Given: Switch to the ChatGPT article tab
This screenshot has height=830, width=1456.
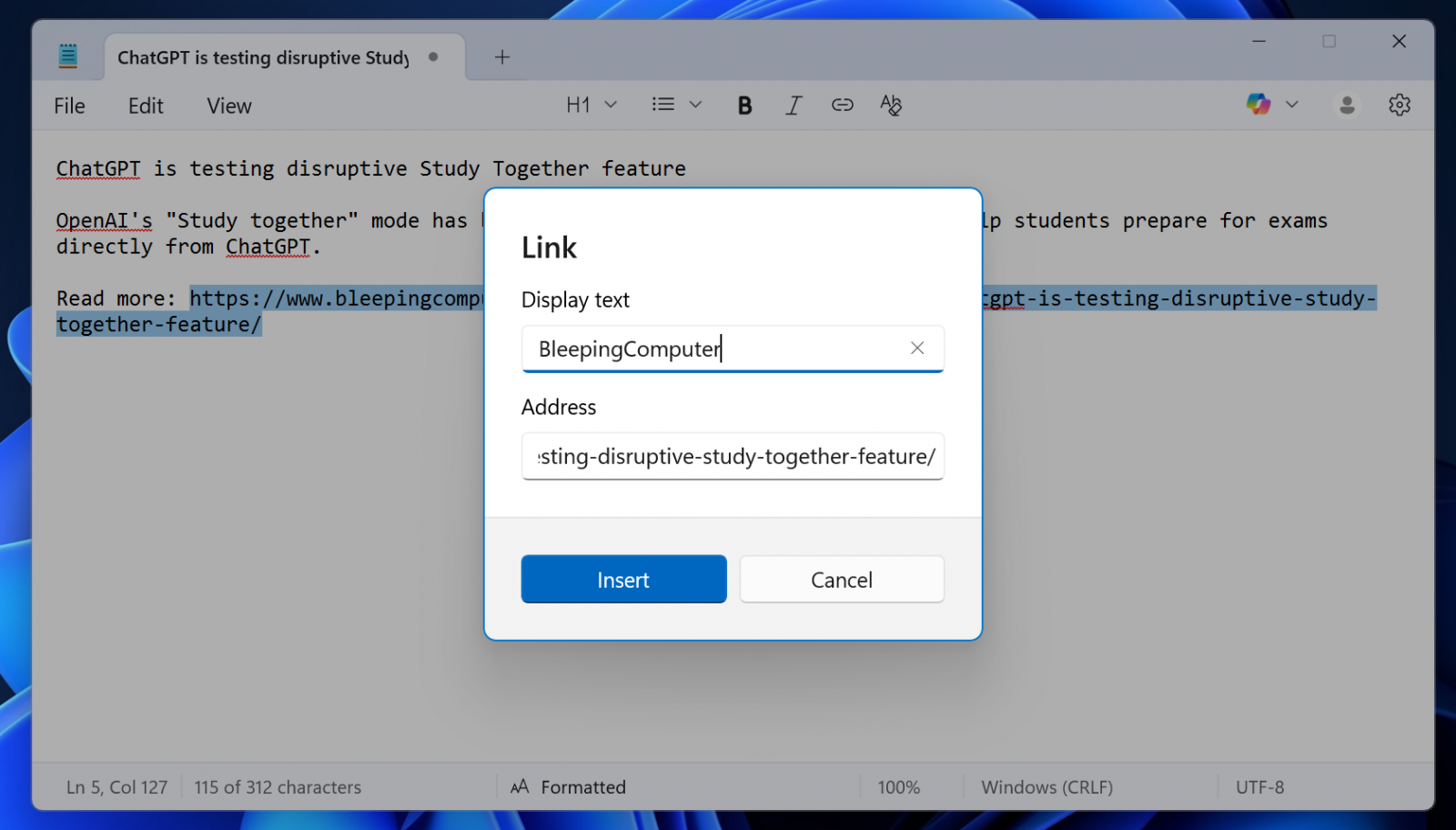Looking at the screenshot, I should pos(264,56).
